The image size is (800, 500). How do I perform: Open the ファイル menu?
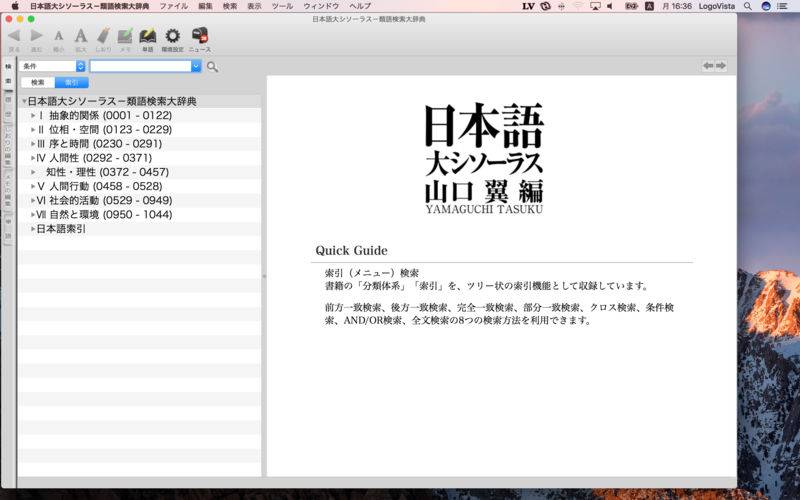[x=174, y=6]
